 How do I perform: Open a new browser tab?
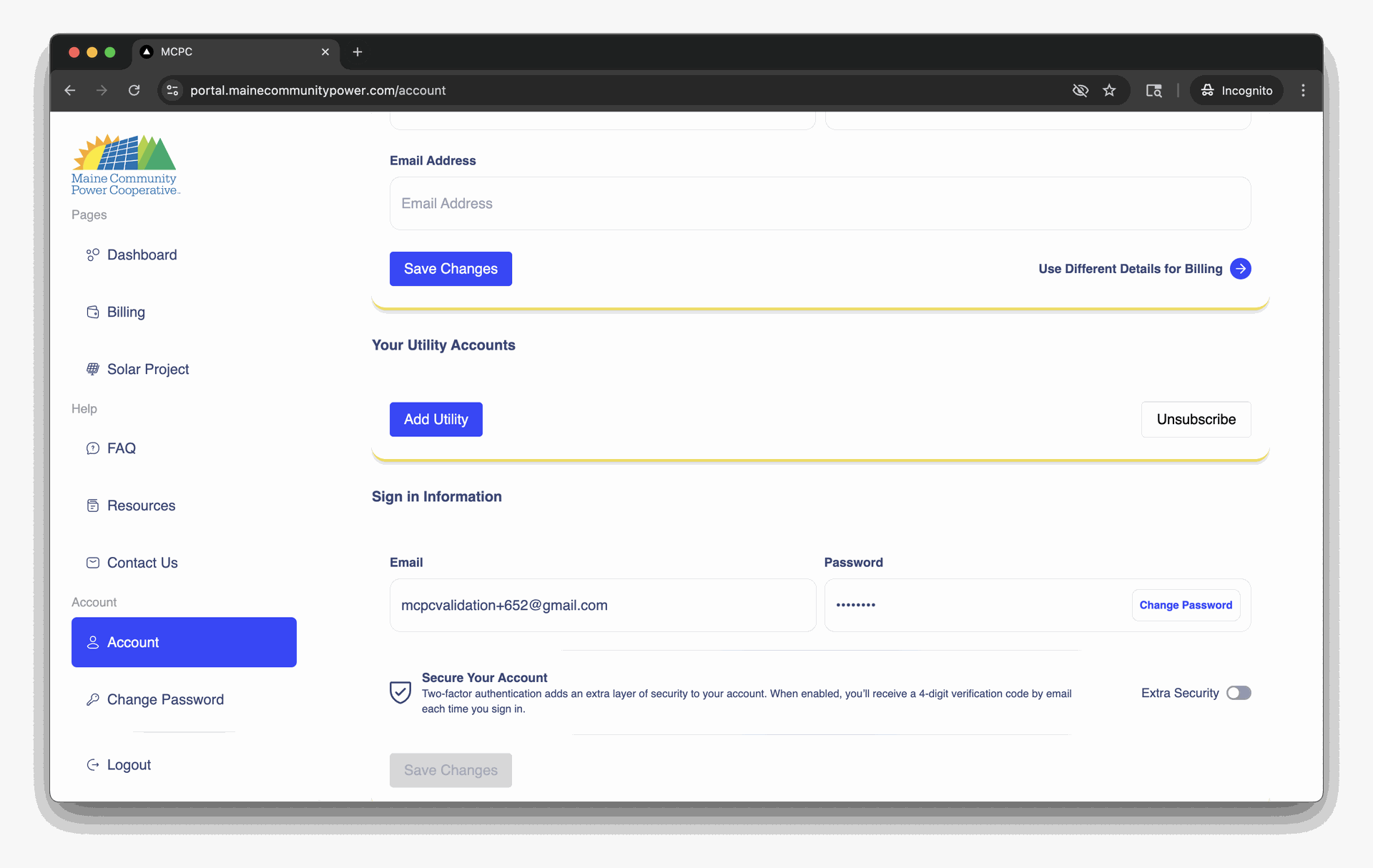358,51
